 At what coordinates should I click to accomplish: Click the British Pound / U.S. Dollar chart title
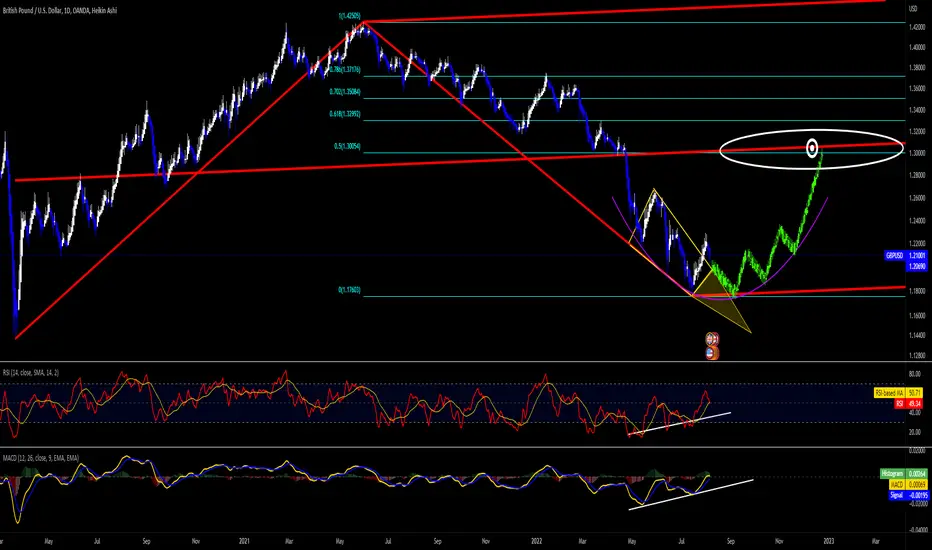click(x=60, y=11)
